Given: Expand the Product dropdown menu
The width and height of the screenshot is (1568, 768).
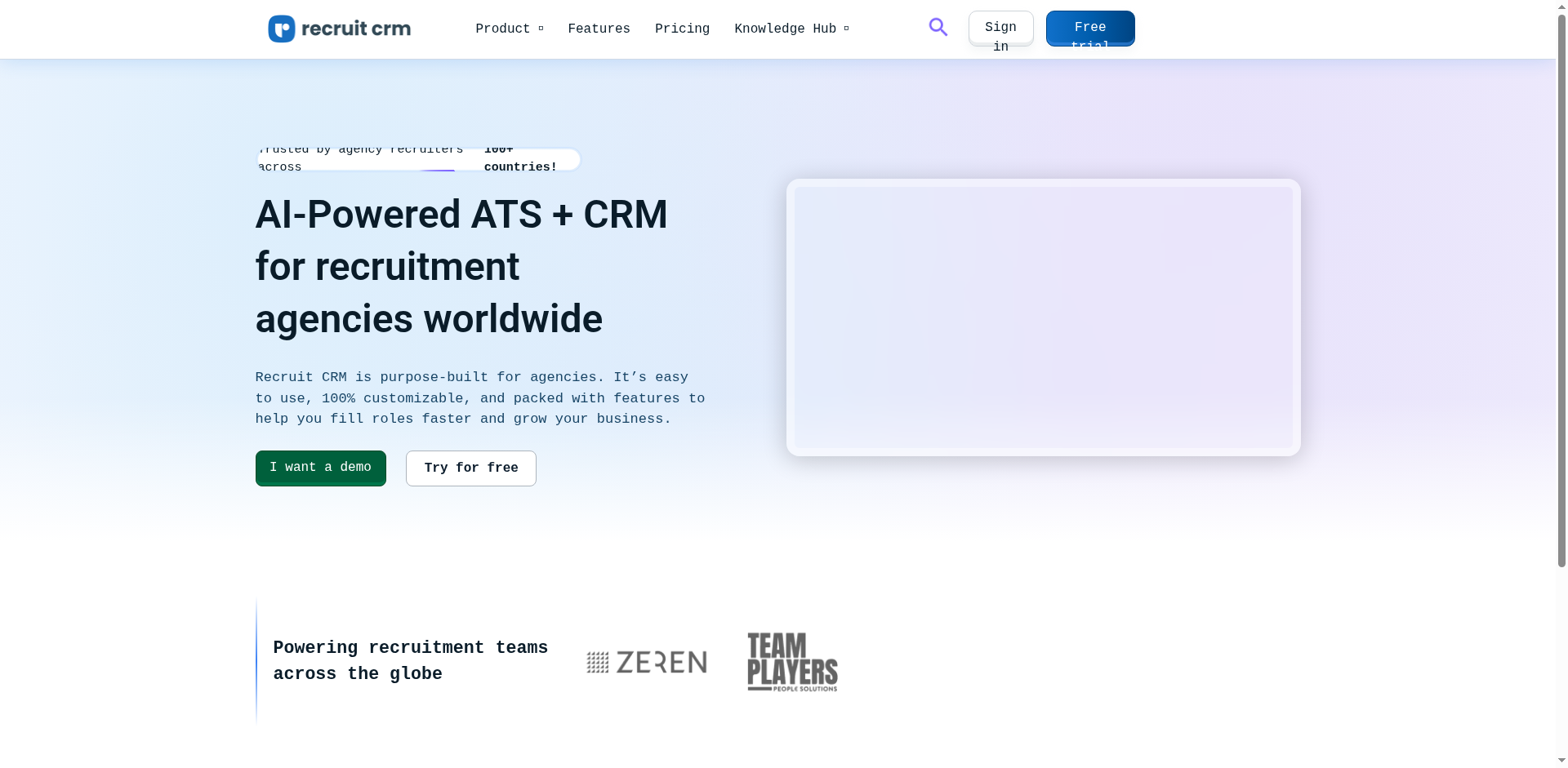Looking at the screenshot, I should tap(509, 29).
